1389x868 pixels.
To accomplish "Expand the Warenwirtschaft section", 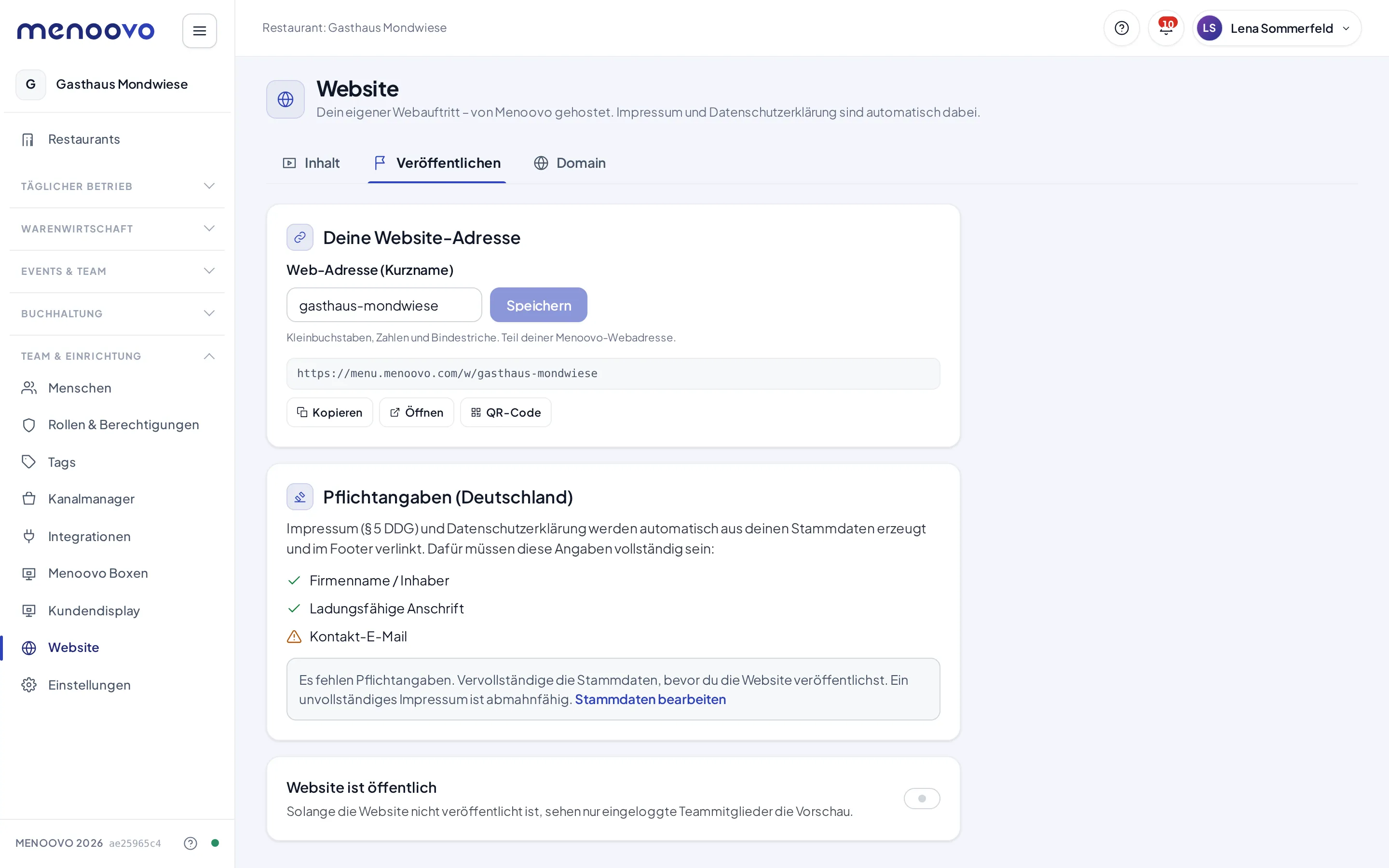I will pos(117,229).
